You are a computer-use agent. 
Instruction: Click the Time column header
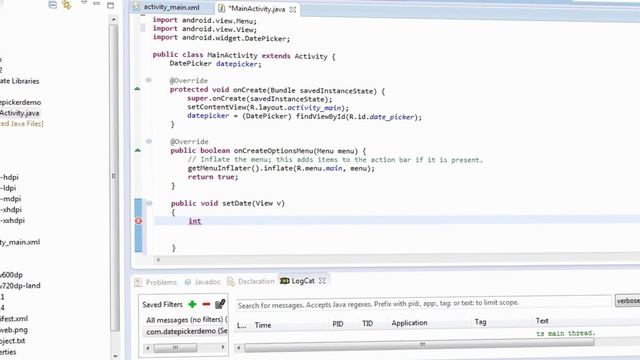[x=262, y=325]
